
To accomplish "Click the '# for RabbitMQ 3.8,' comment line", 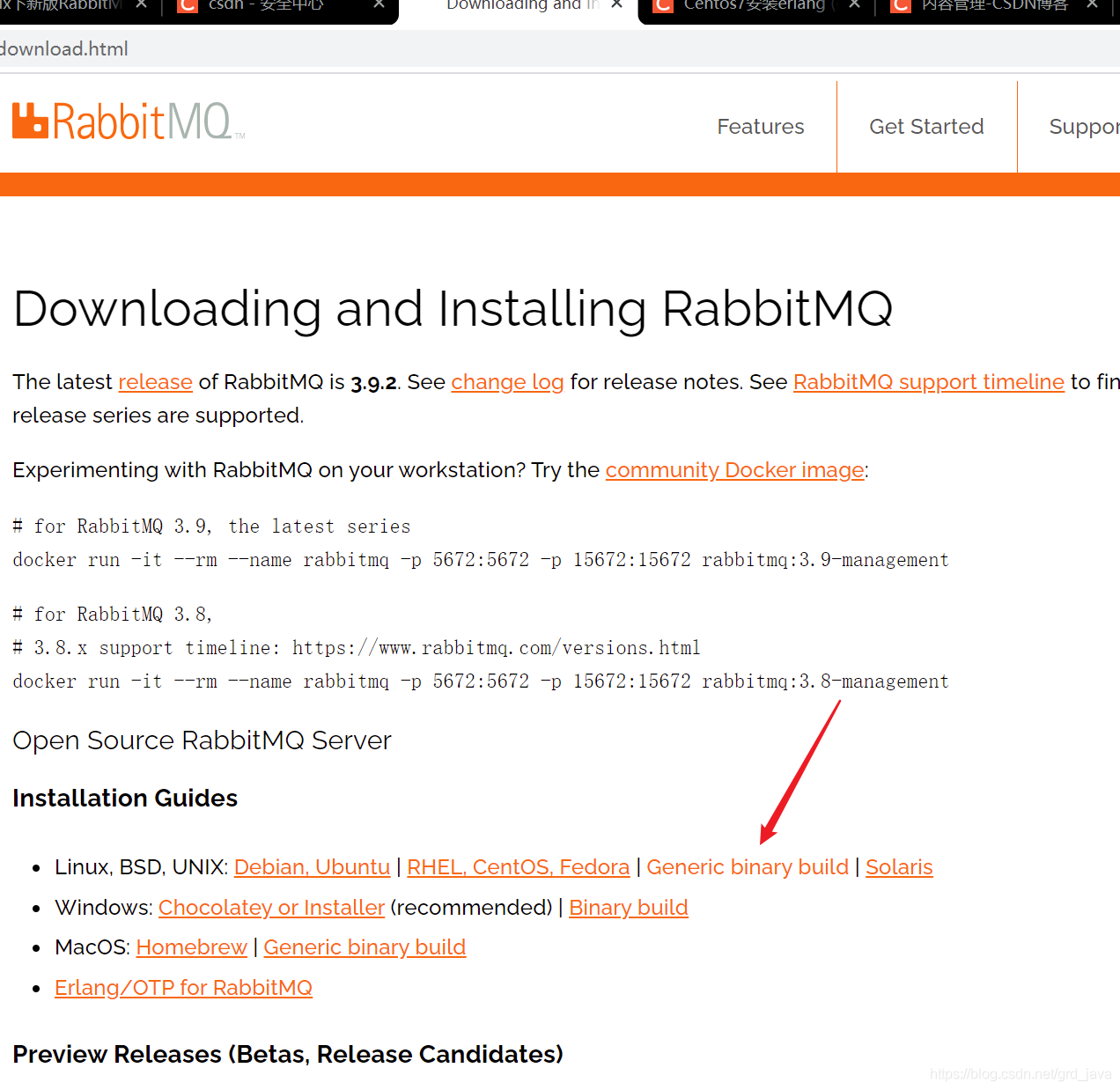I will pyautogui.click(x=113, y=615).
